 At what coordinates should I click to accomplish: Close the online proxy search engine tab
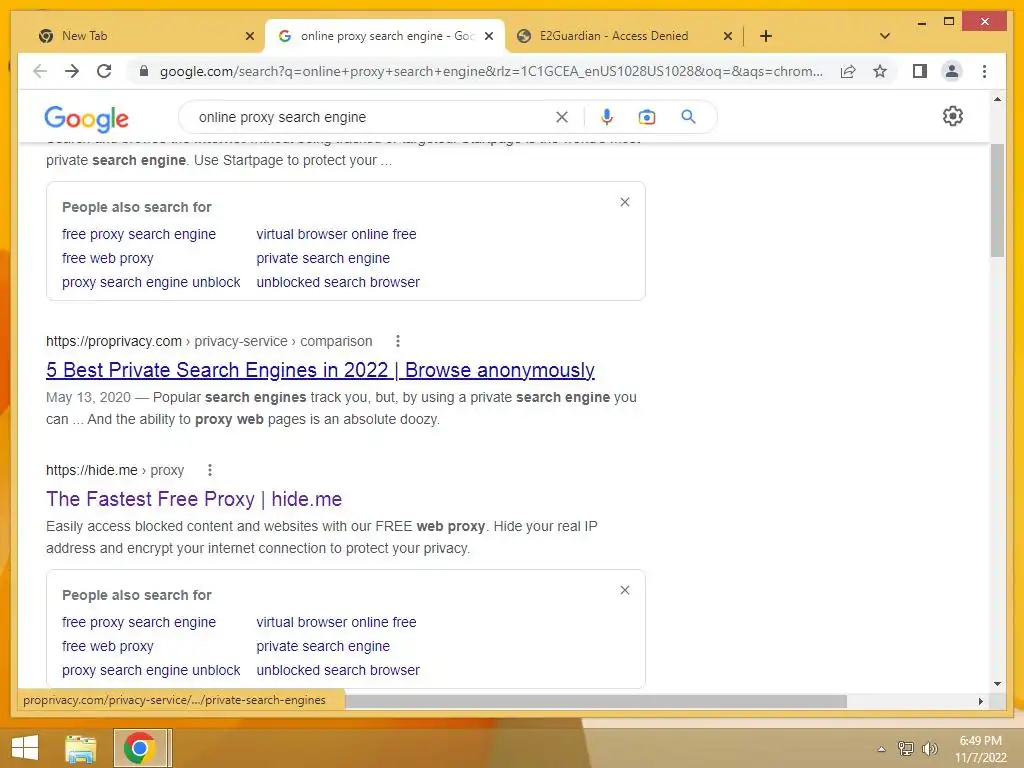click(489, 36)
